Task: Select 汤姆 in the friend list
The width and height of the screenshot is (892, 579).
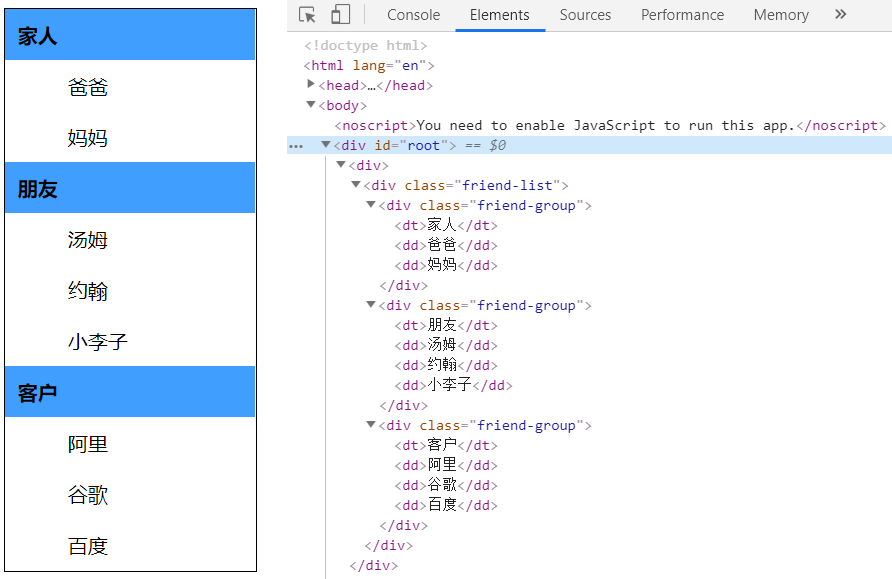Action: click(88, 239)
